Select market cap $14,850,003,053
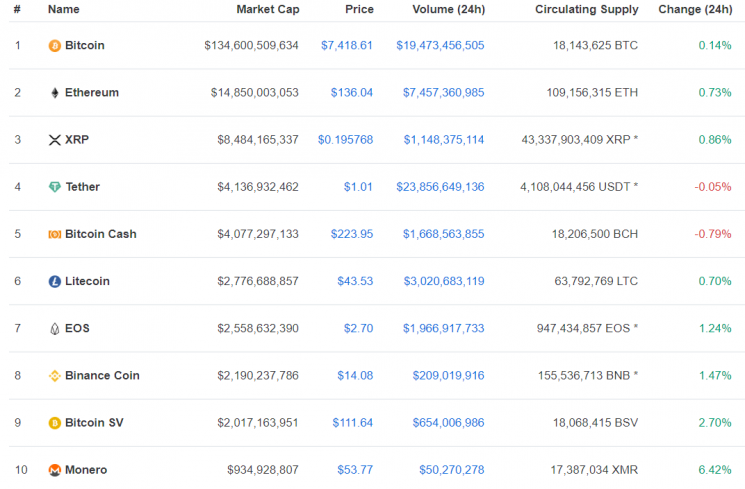This screenshot has height=489, width=745. click(255, 93)
